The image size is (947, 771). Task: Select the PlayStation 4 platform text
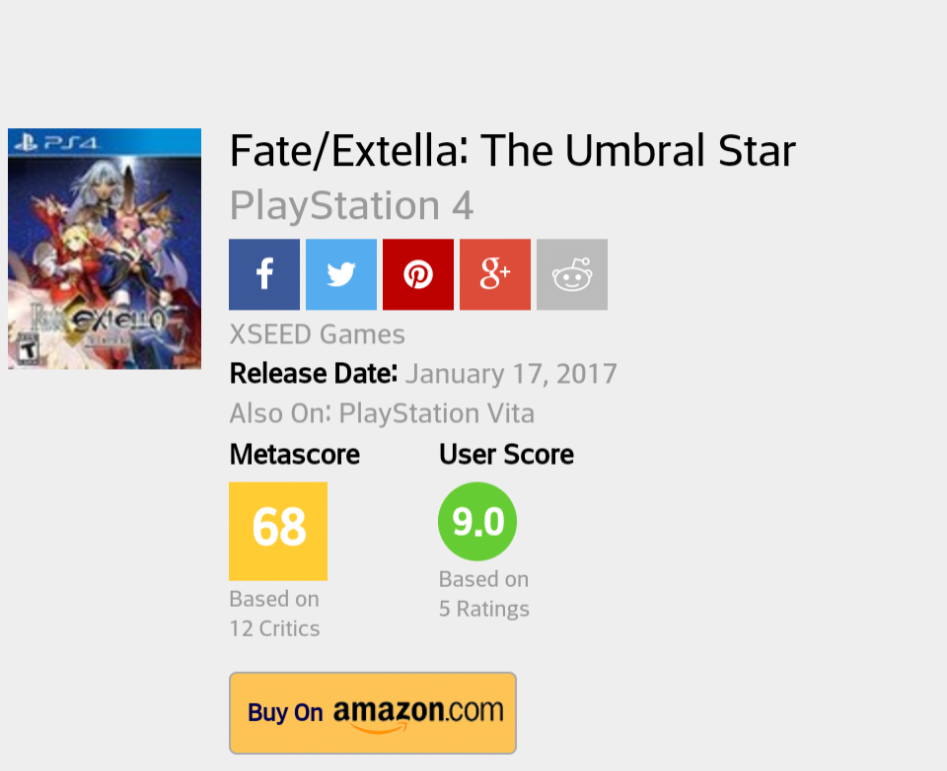pyautogui.click(x=351, y=206)
